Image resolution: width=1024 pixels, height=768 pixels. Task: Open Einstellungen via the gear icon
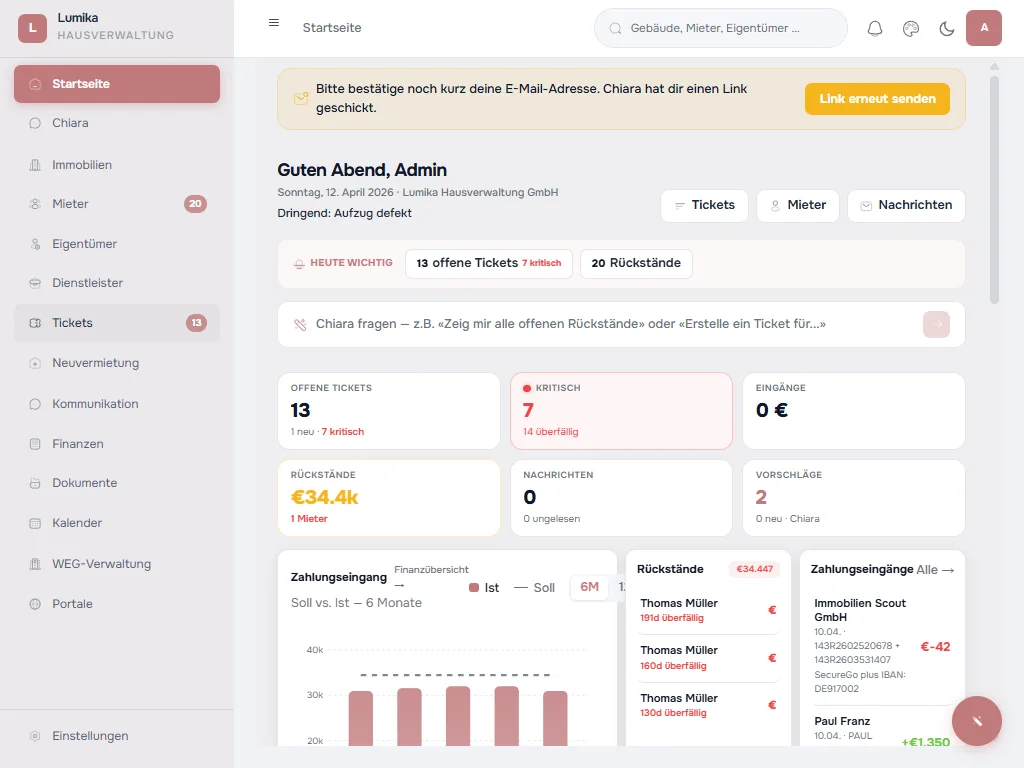[x=35, y=735]
